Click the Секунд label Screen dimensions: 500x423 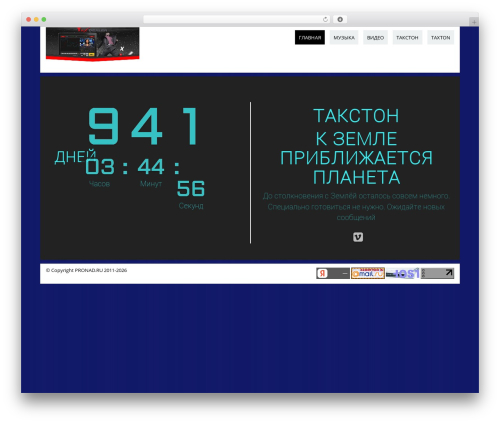point(191,206)
